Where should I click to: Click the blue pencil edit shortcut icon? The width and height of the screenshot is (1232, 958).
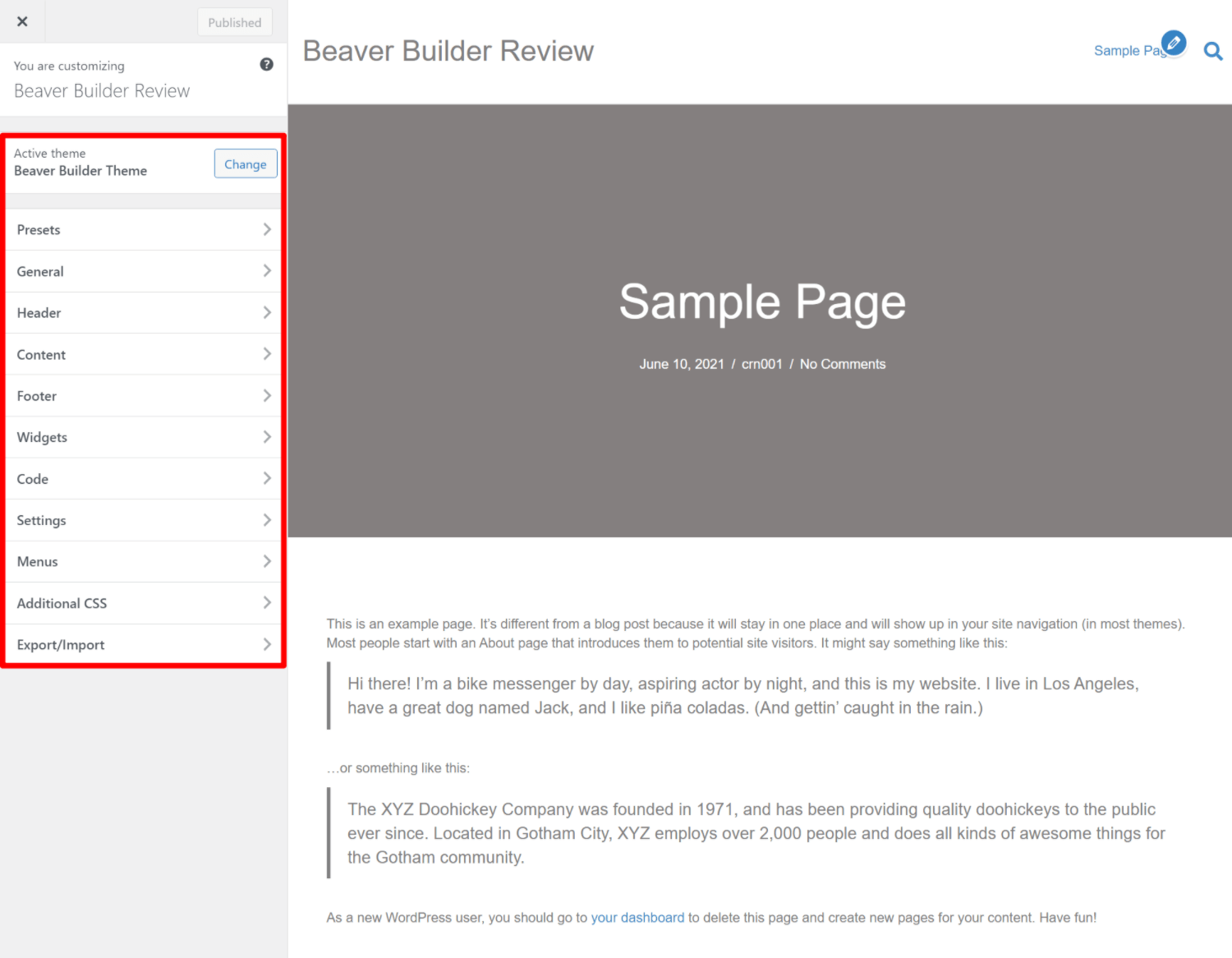click(1174, 42)
